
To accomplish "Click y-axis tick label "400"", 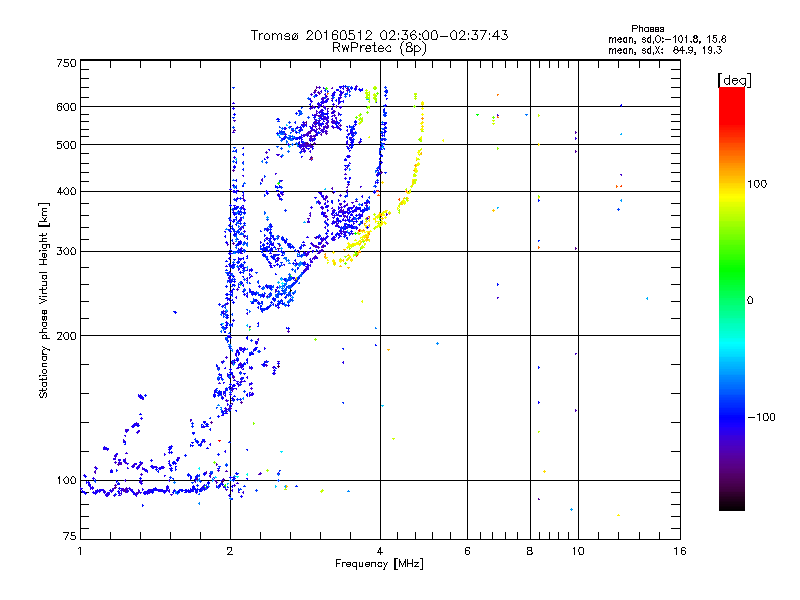I will click(66, 192).
